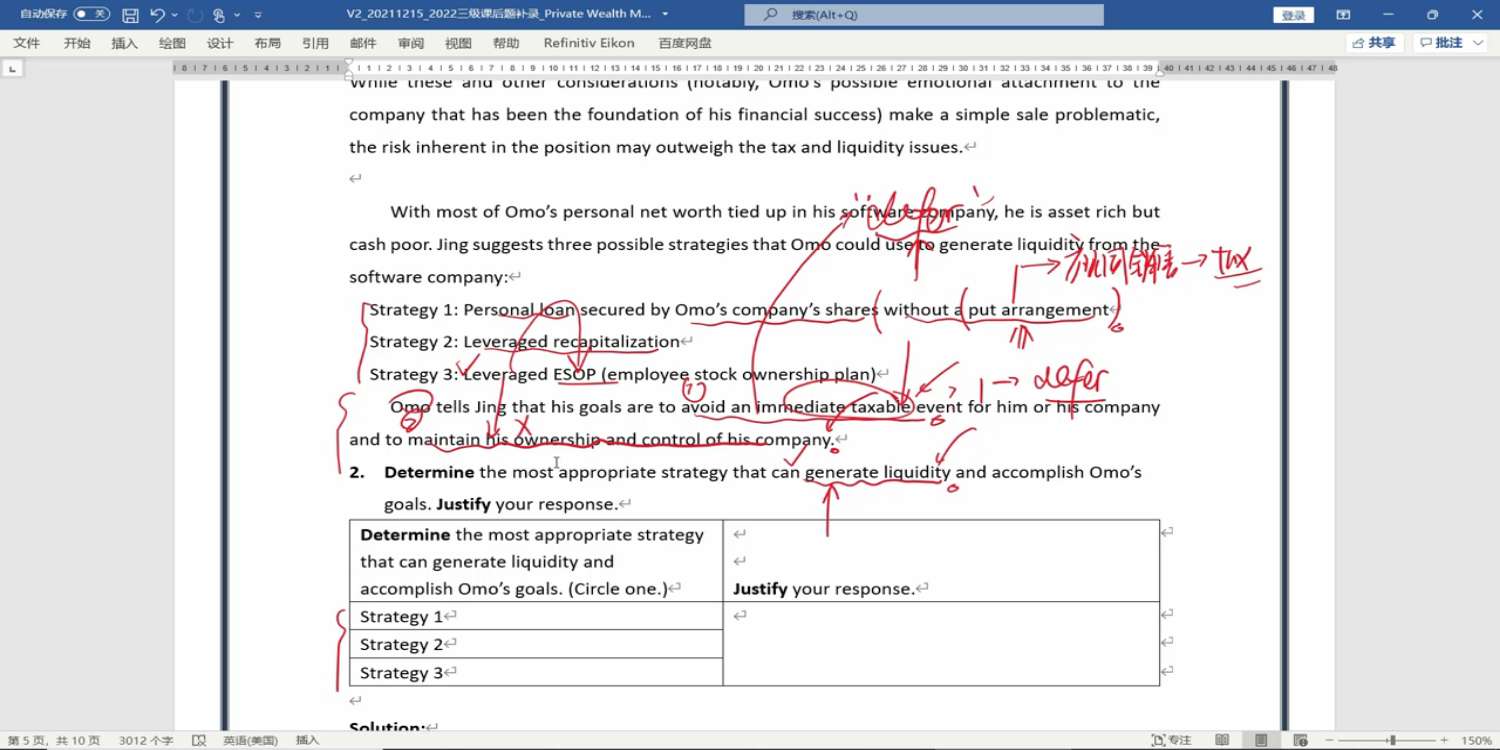
Task: Click the 登录 sign-in button
Action: click(x=1293, y=15)
